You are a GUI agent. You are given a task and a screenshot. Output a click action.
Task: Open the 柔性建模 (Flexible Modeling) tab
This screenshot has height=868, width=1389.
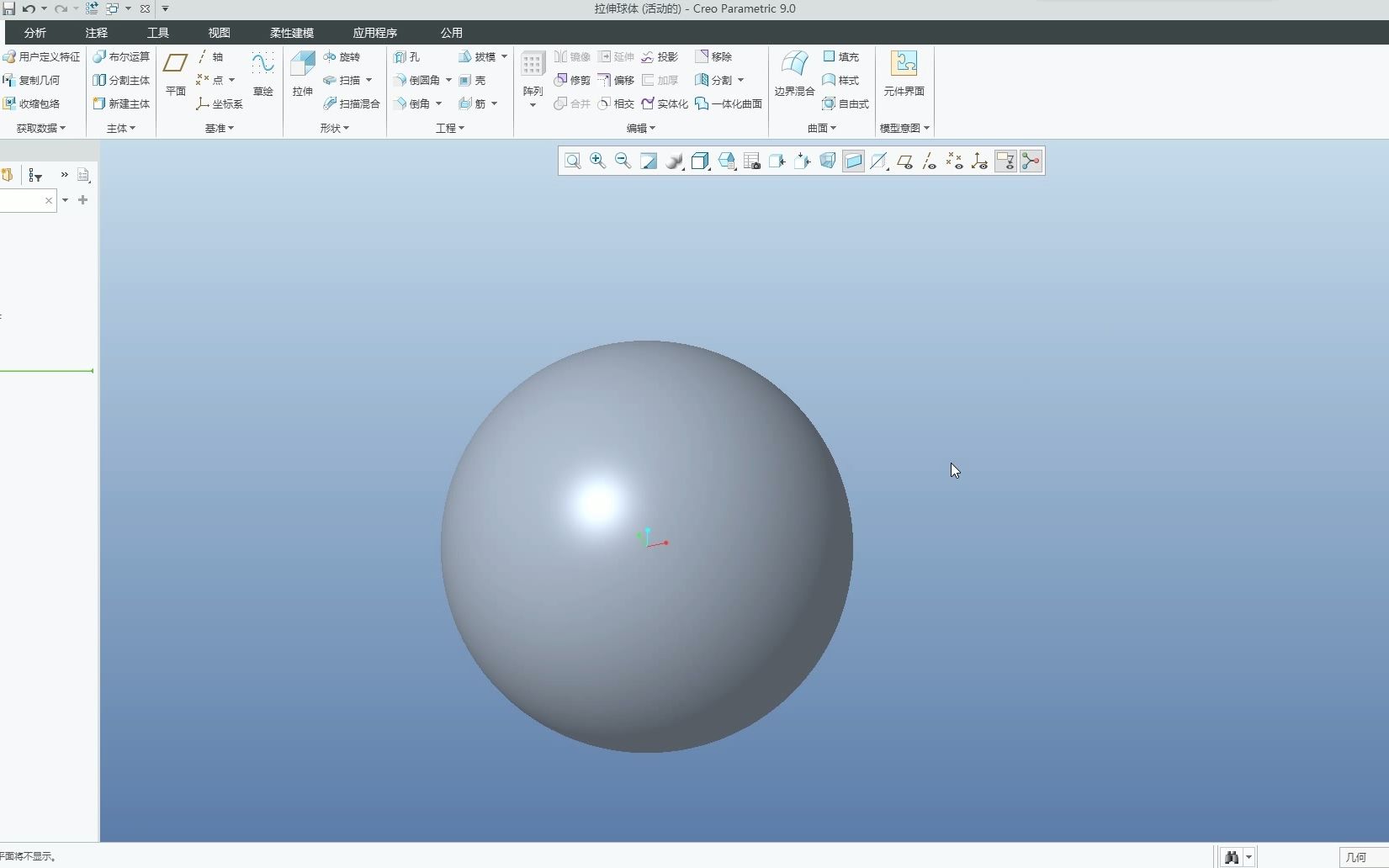coord(291,33)
